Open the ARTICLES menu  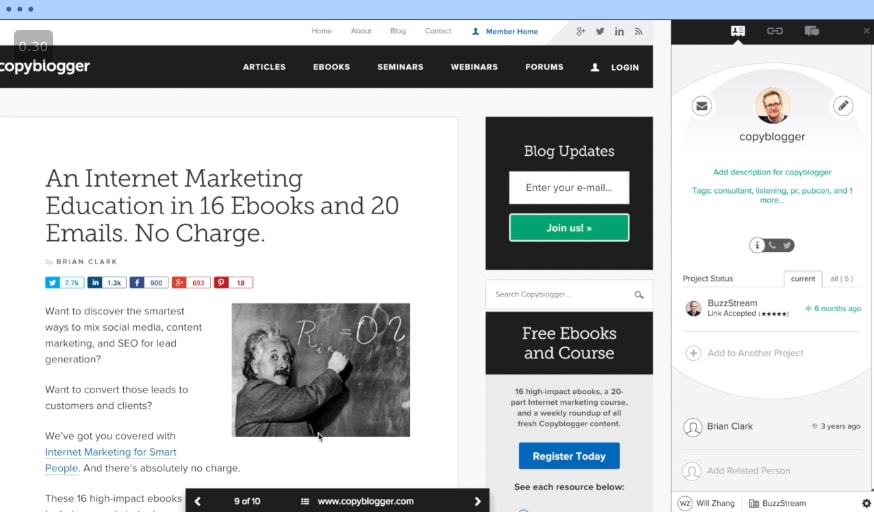click(x=264, y=67)
